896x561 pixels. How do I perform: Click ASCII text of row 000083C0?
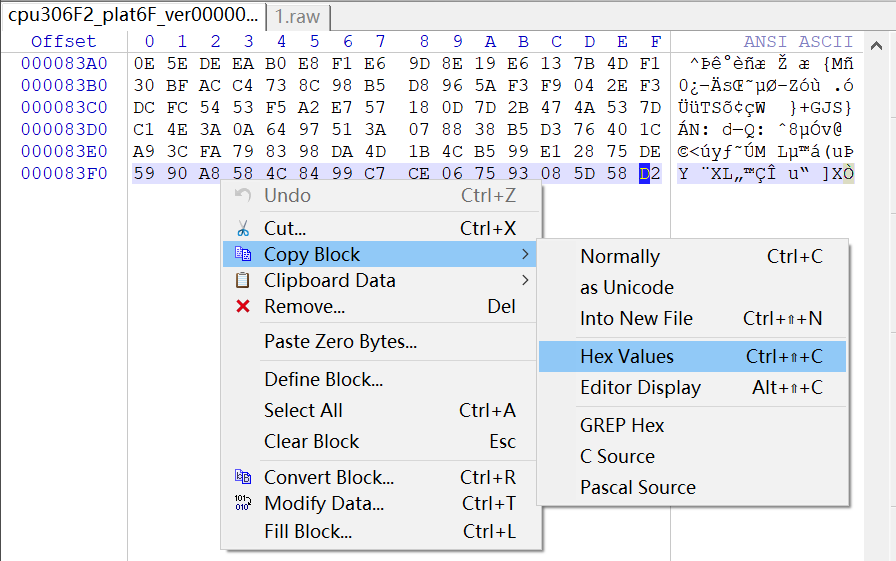pos(765,107)
